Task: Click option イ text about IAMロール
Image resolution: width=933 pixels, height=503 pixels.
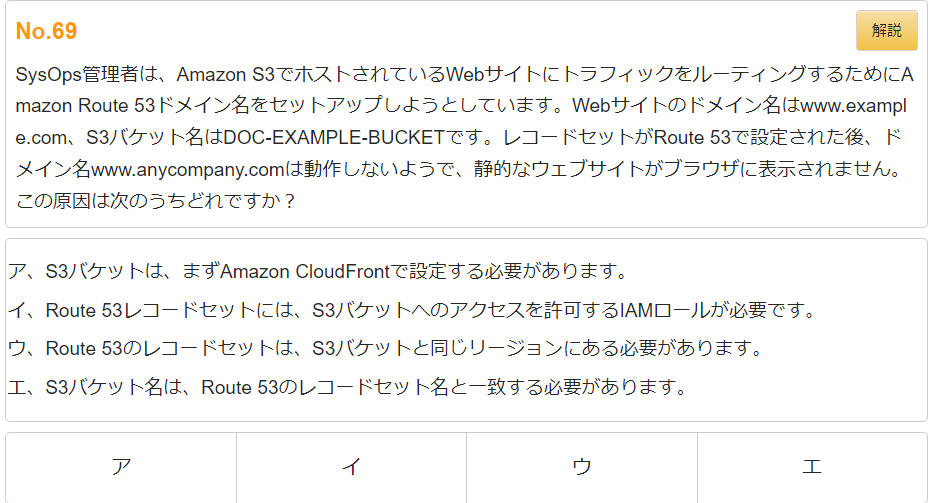Action: point(412,310)
